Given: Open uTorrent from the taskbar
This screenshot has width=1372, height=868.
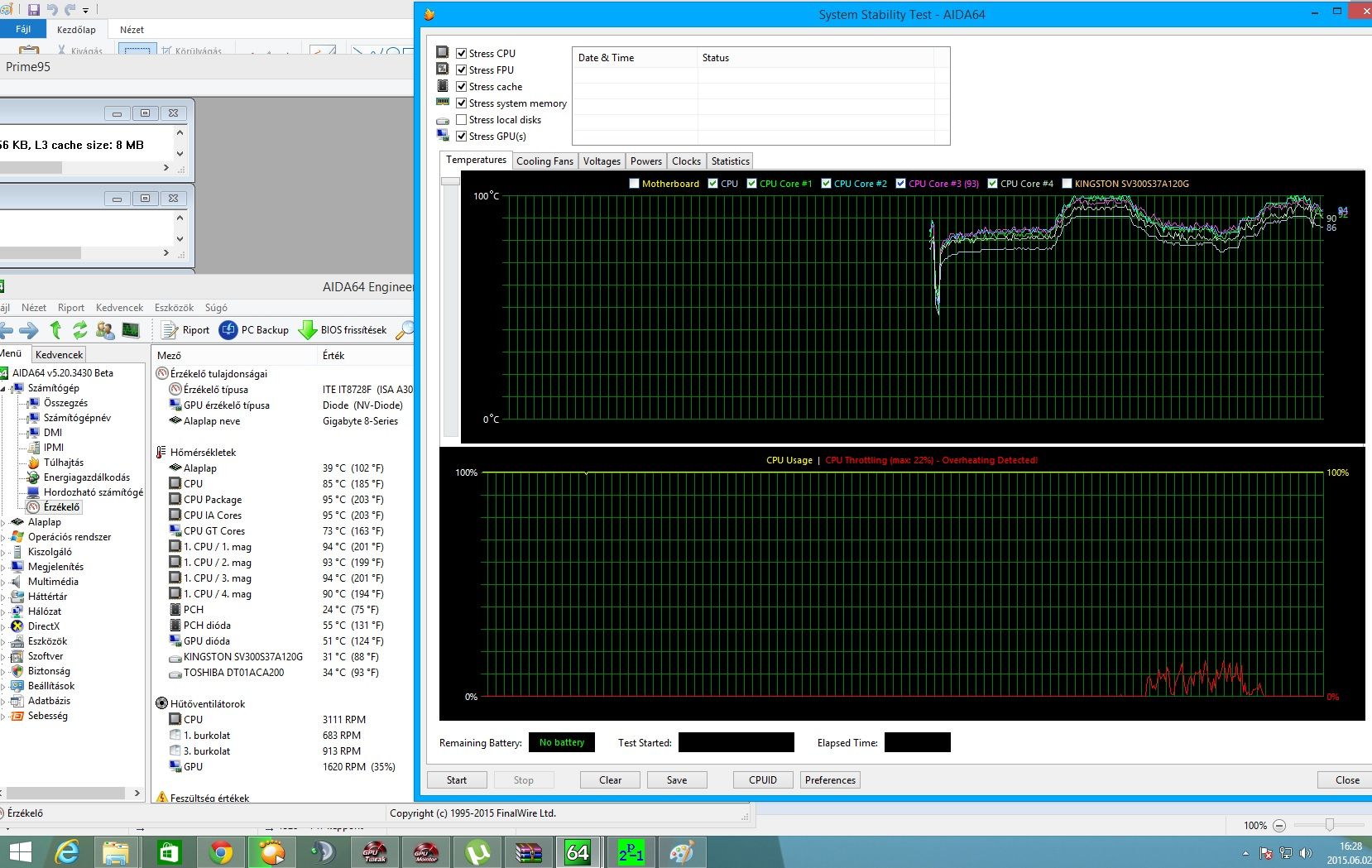Looking at the screenshot, I should tap(477, 852).
